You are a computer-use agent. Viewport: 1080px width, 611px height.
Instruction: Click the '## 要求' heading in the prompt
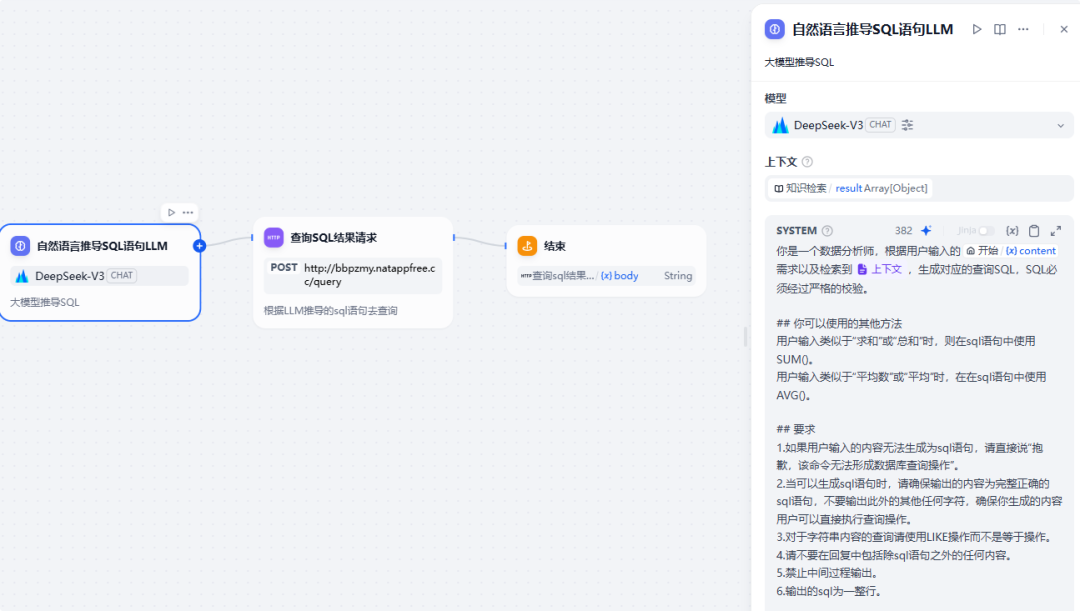[x=796, y=429]
